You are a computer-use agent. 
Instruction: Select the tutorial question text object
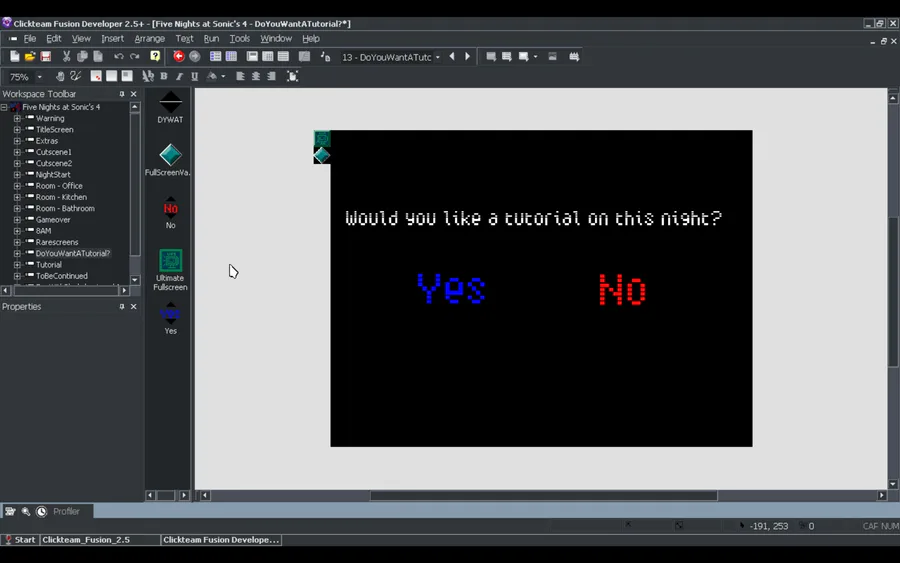tap(533, 218)
